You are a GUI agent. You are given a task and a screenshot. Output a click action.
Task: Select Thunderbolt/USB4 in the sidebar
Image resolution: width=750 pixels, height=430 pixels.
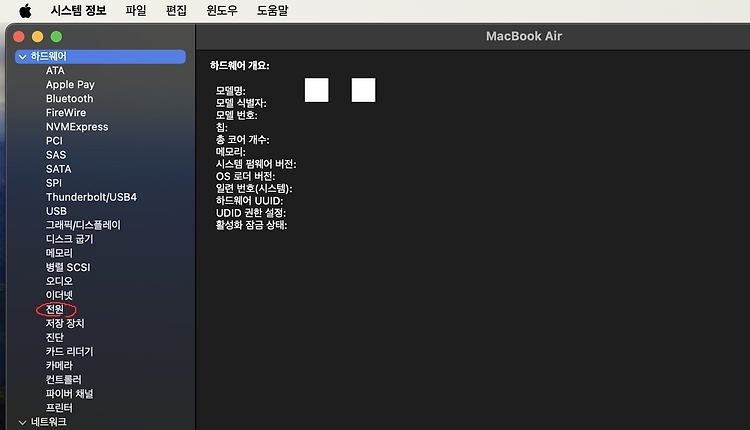tap(91, 197)
